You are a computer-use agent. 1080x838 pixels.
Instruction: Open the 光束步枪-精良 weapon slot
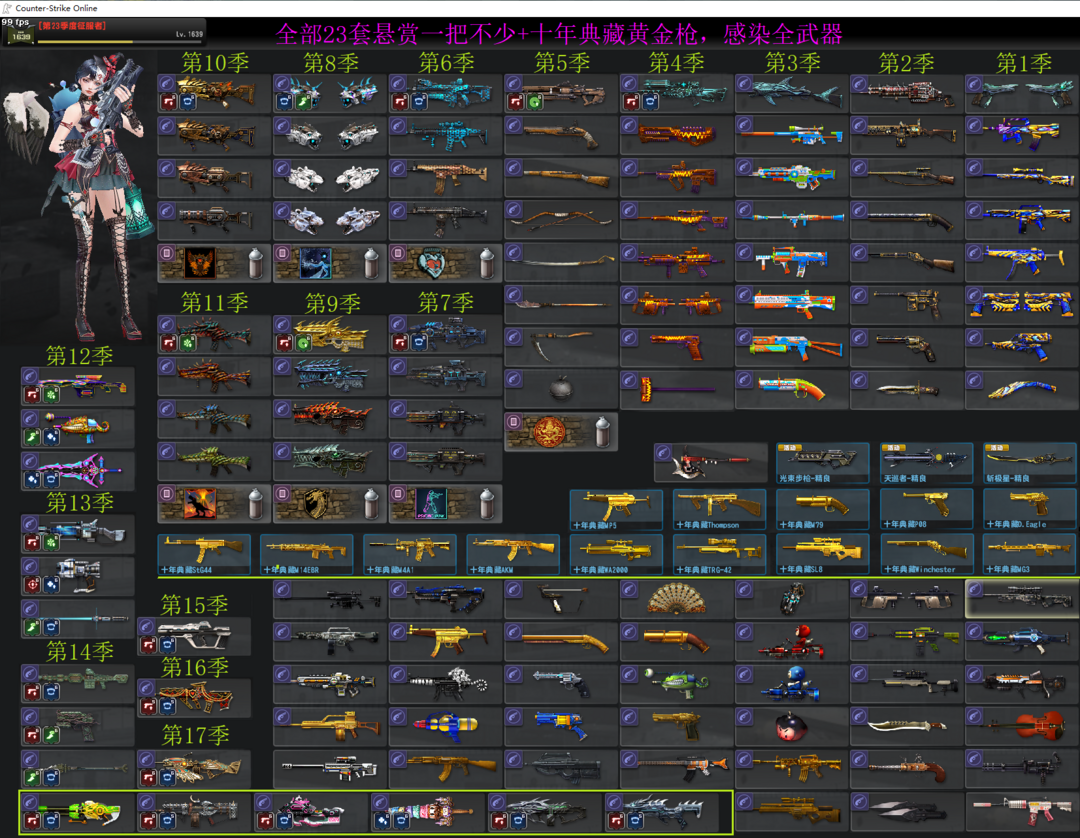point(822,462)
